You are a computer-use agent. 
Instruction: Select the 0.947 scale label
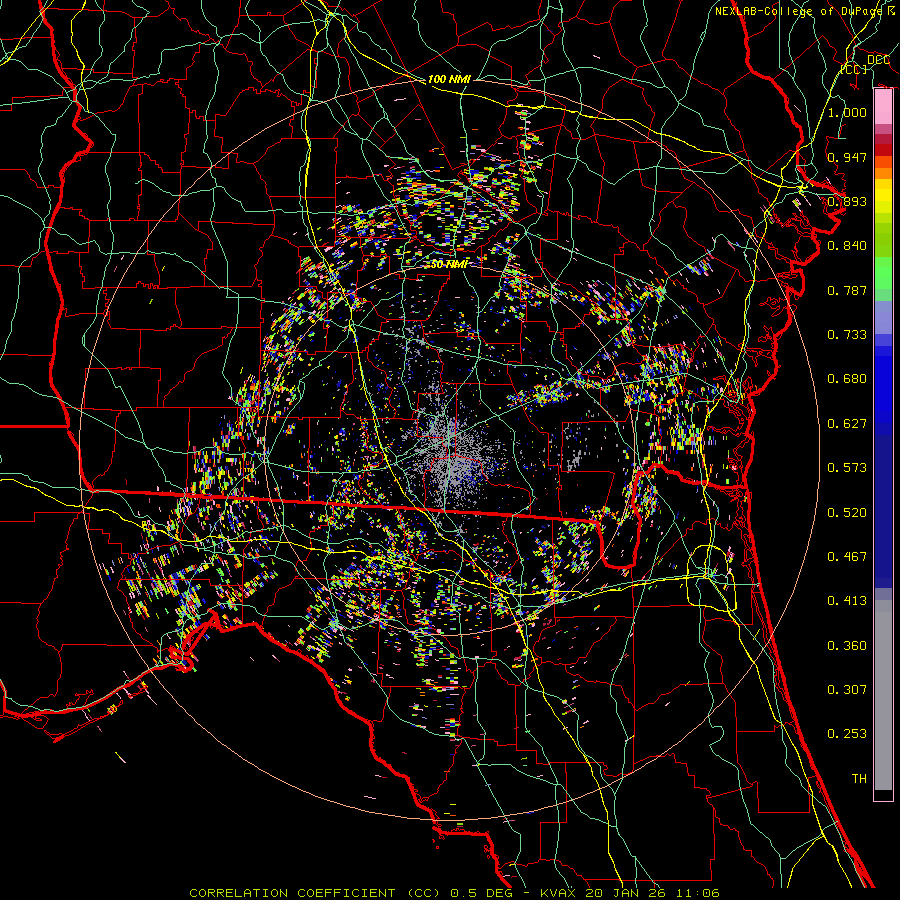click(847, 157)
